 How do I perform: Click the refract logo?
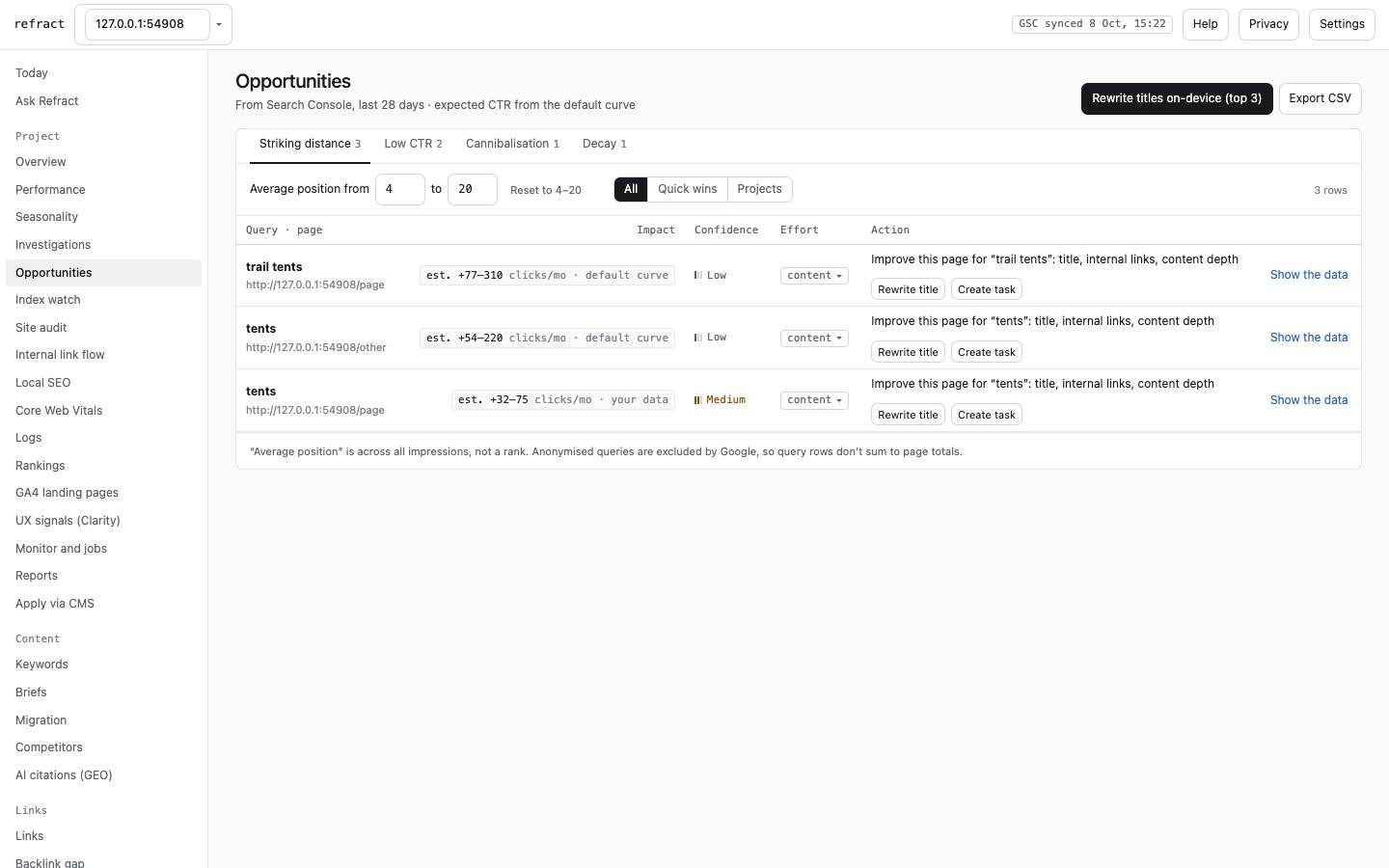pyautogui.click(x=40, y=24)
